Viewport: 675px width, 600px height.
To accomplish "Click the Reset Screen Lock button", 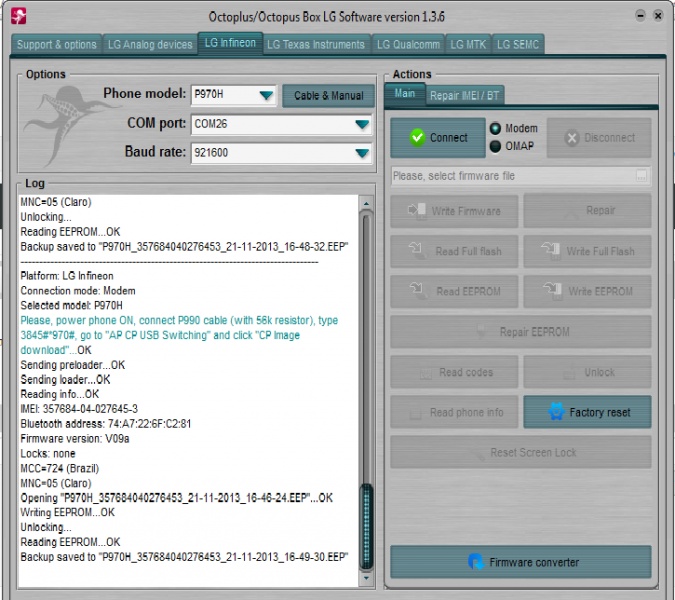I will point(520,452).
